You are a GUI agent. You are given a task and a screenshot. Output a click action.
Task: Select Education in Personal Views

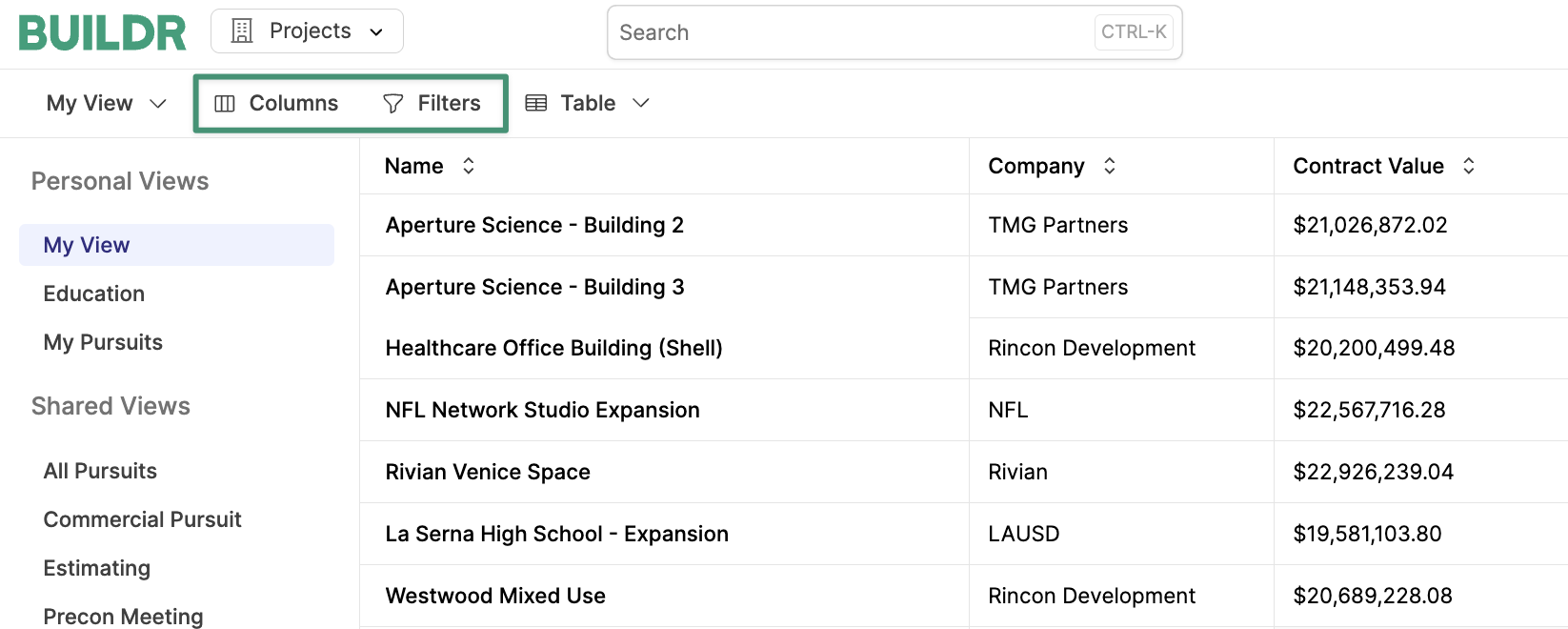coord(94,294)
